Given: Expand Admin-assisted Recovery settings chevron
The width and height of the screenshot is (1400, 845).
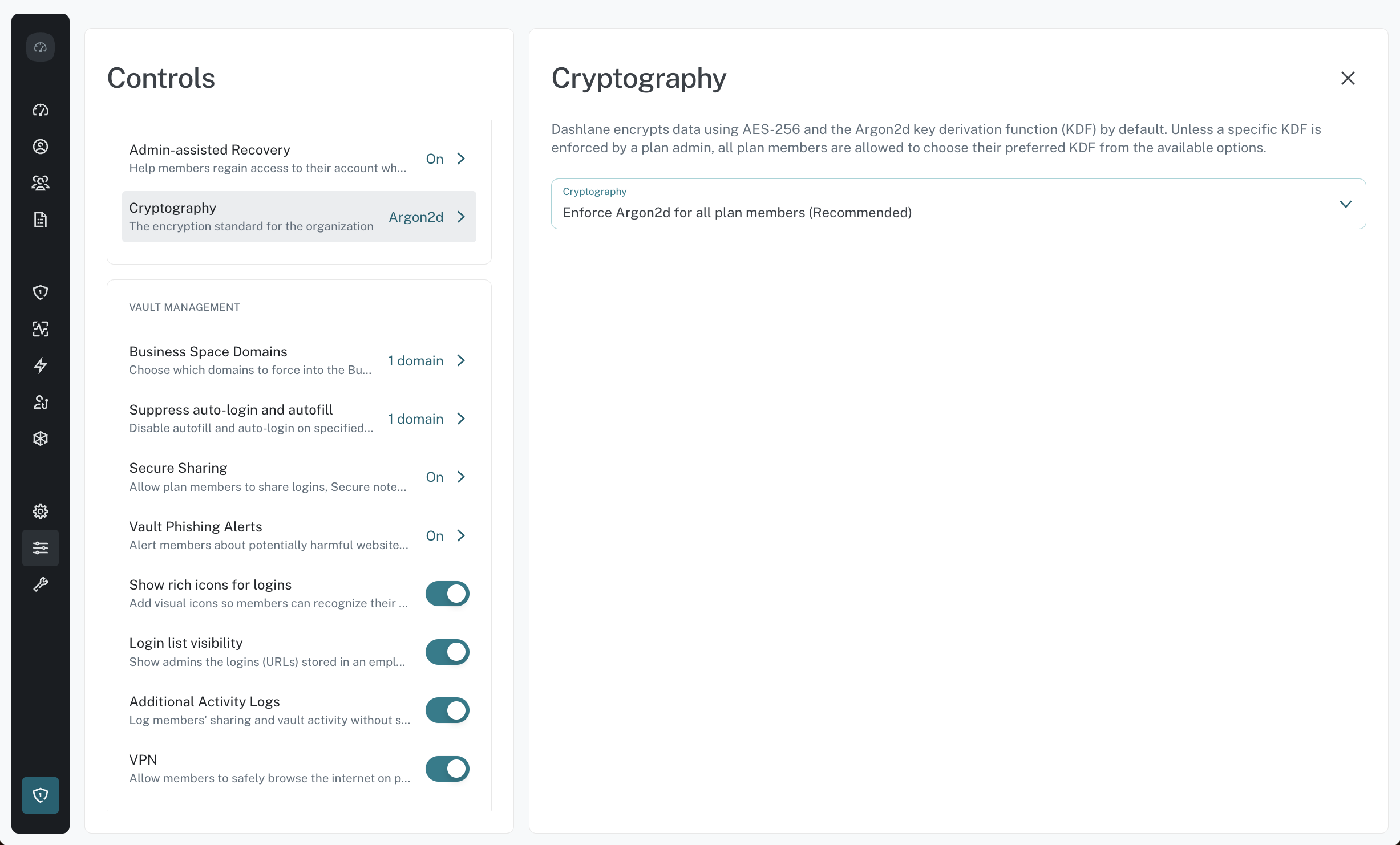Looking at the screenshot, I should 461,159.
